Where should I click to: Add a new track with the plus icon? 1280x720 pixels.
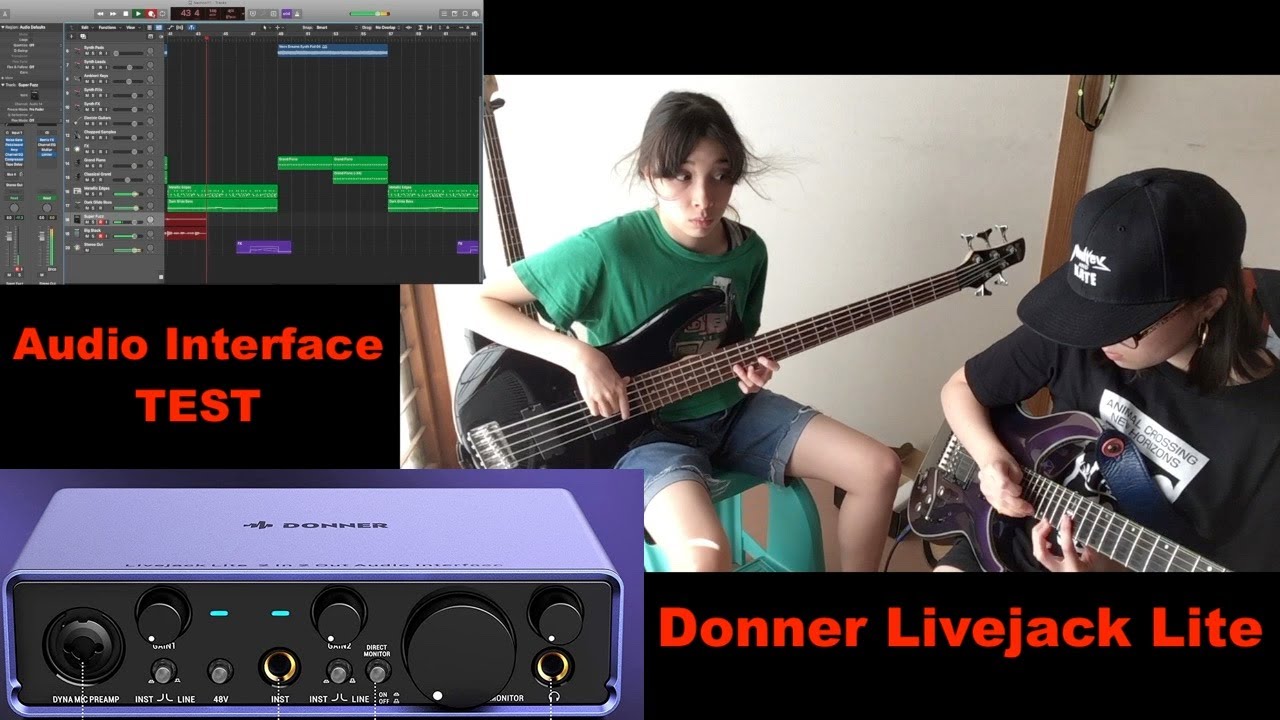[71, 38]
